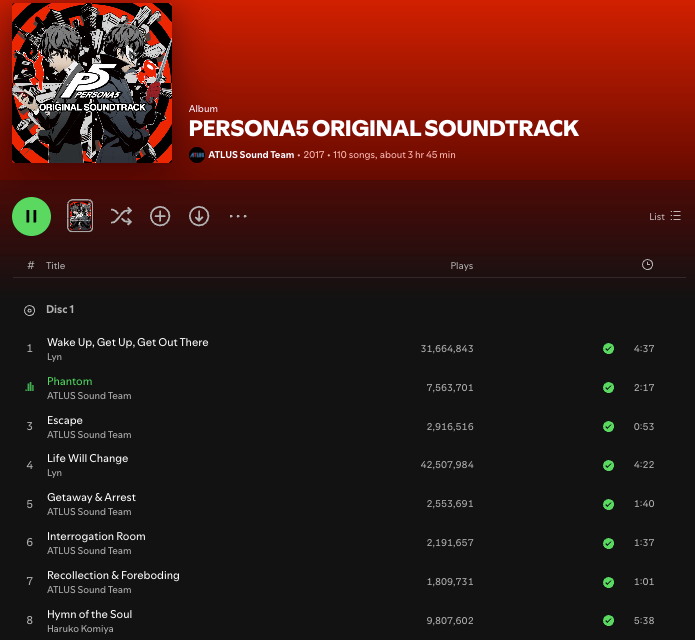Viewport: 695px width, 640px height.
Task: Toggle saved checkmark on Getaway & Arrest row
Action: click(609, 504)
